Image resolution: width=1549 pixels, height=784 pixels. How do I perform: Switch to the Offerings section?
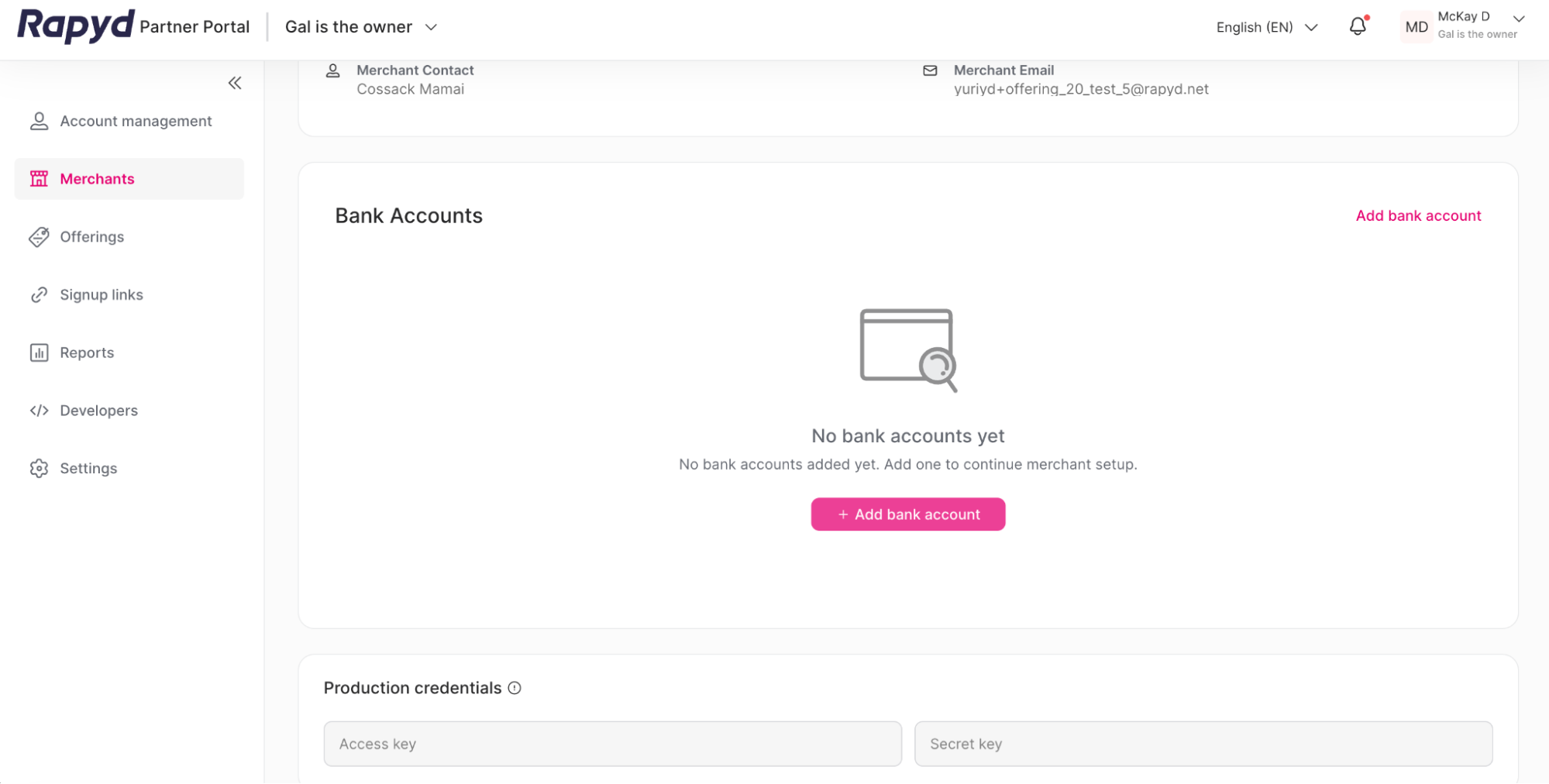tap(92, 237)
